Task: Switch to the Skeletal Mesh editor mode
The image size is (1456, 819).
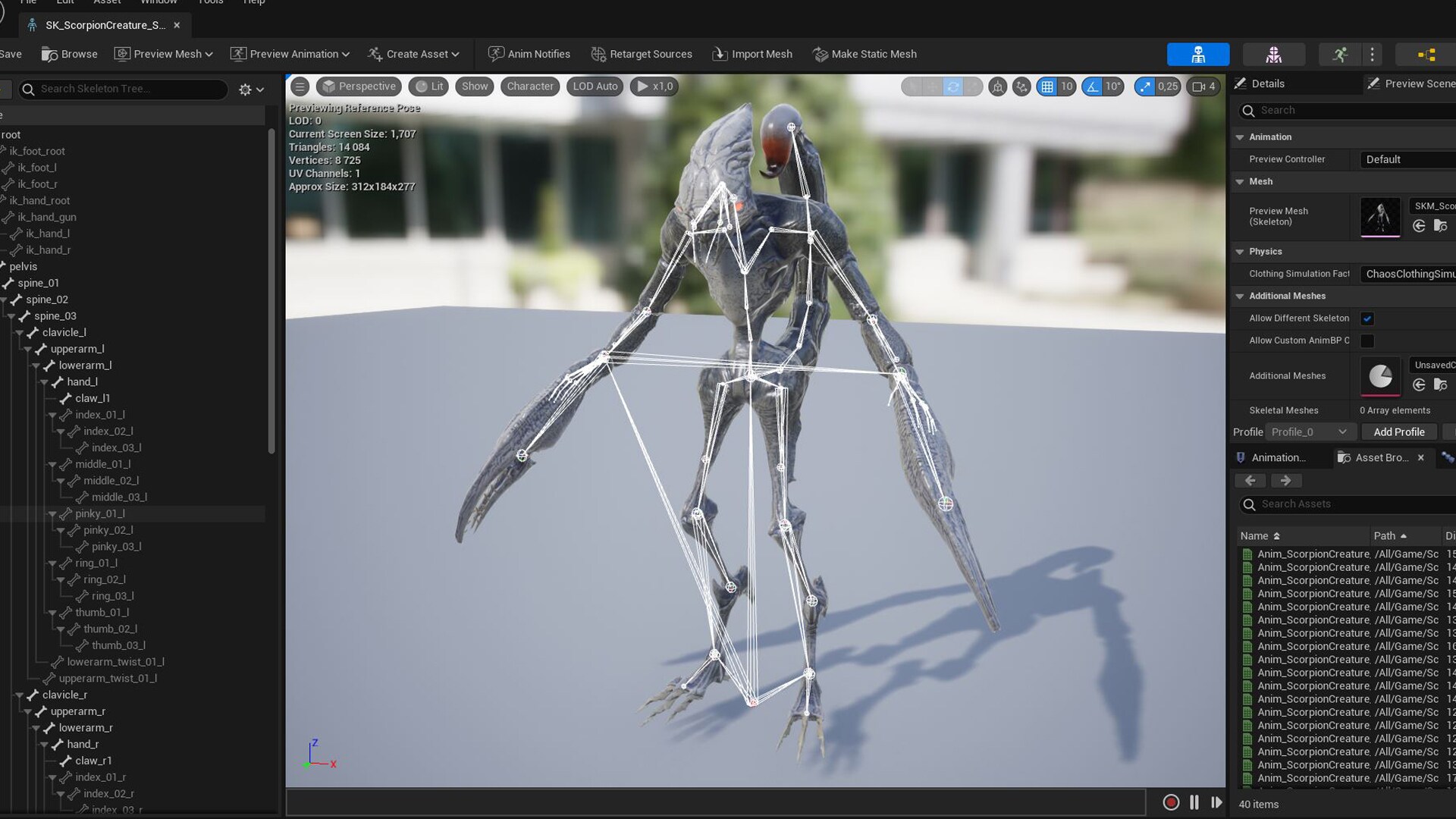Action: 1274,54
